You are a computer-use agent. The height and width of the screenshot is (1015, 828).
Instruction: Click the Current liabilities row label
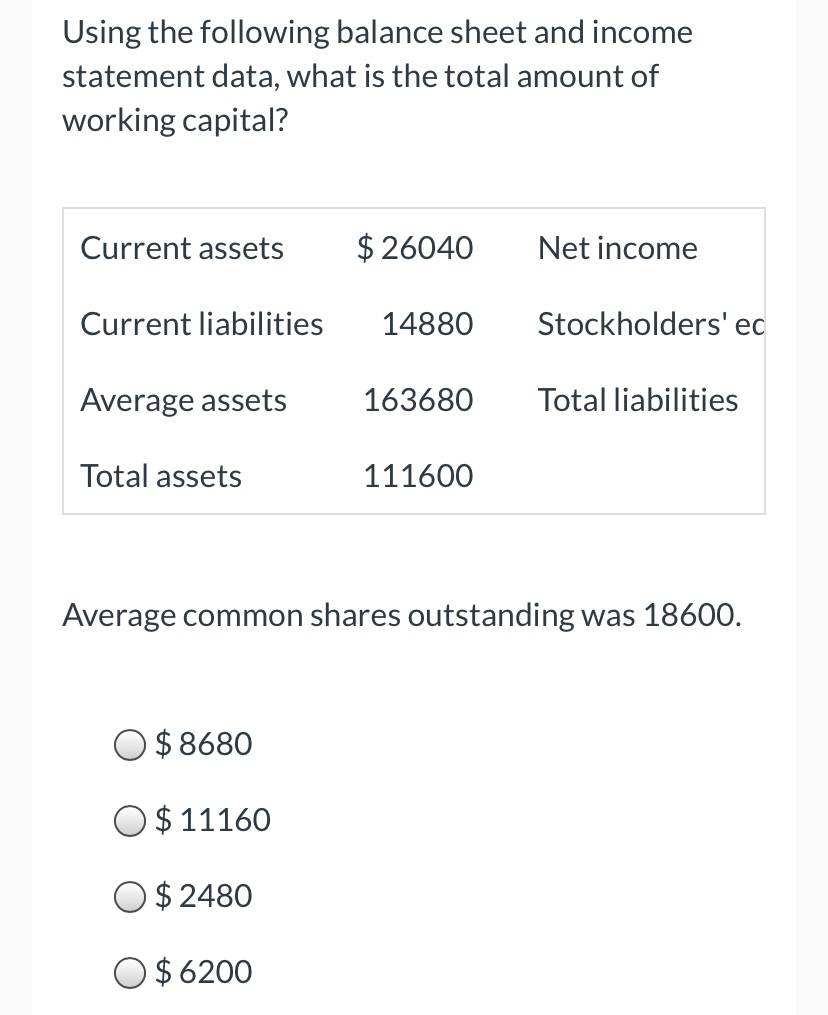click(x=201, y=324)
